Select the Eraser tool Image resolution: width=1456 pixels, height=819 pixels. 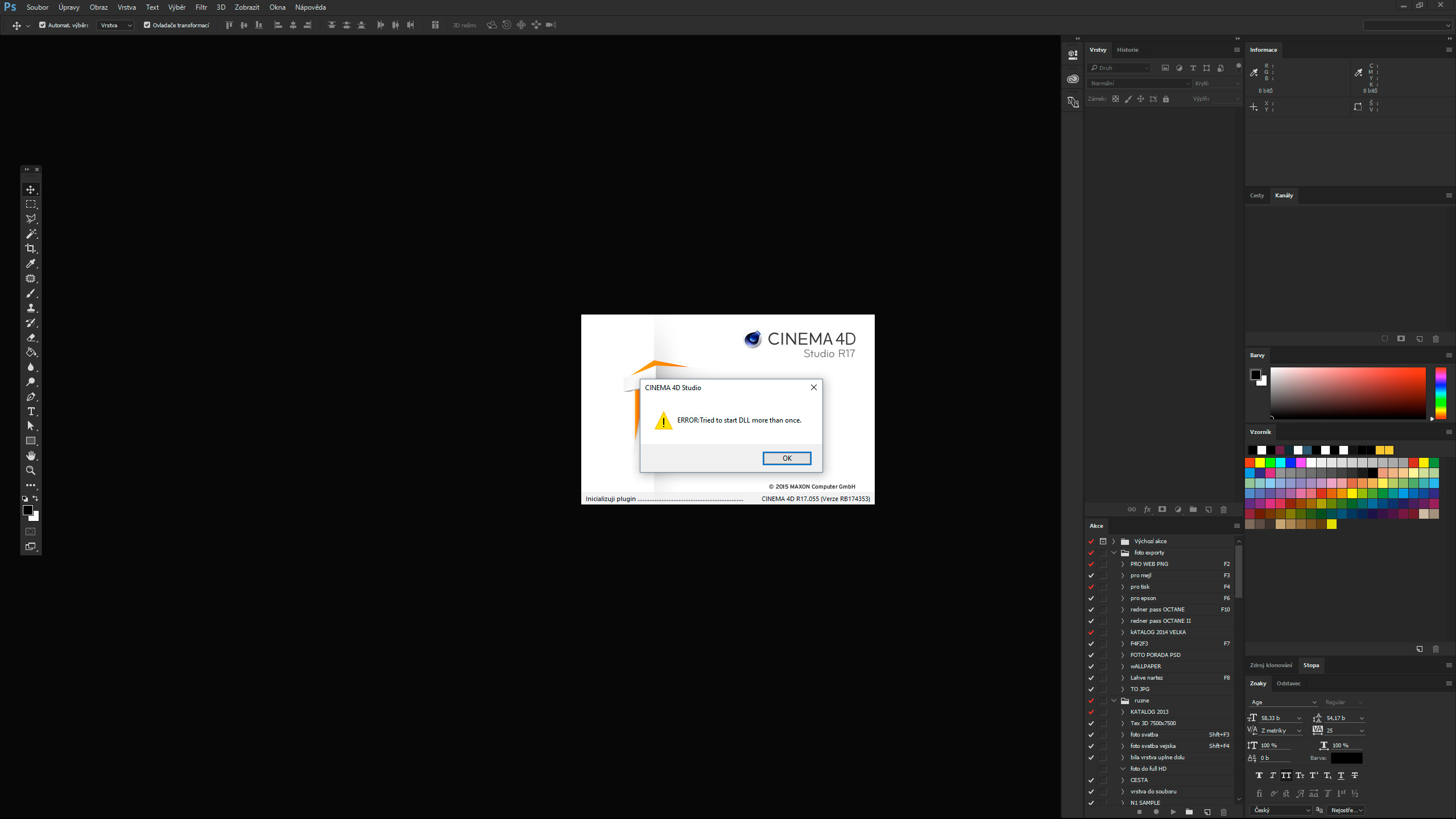tap(31, 337)
